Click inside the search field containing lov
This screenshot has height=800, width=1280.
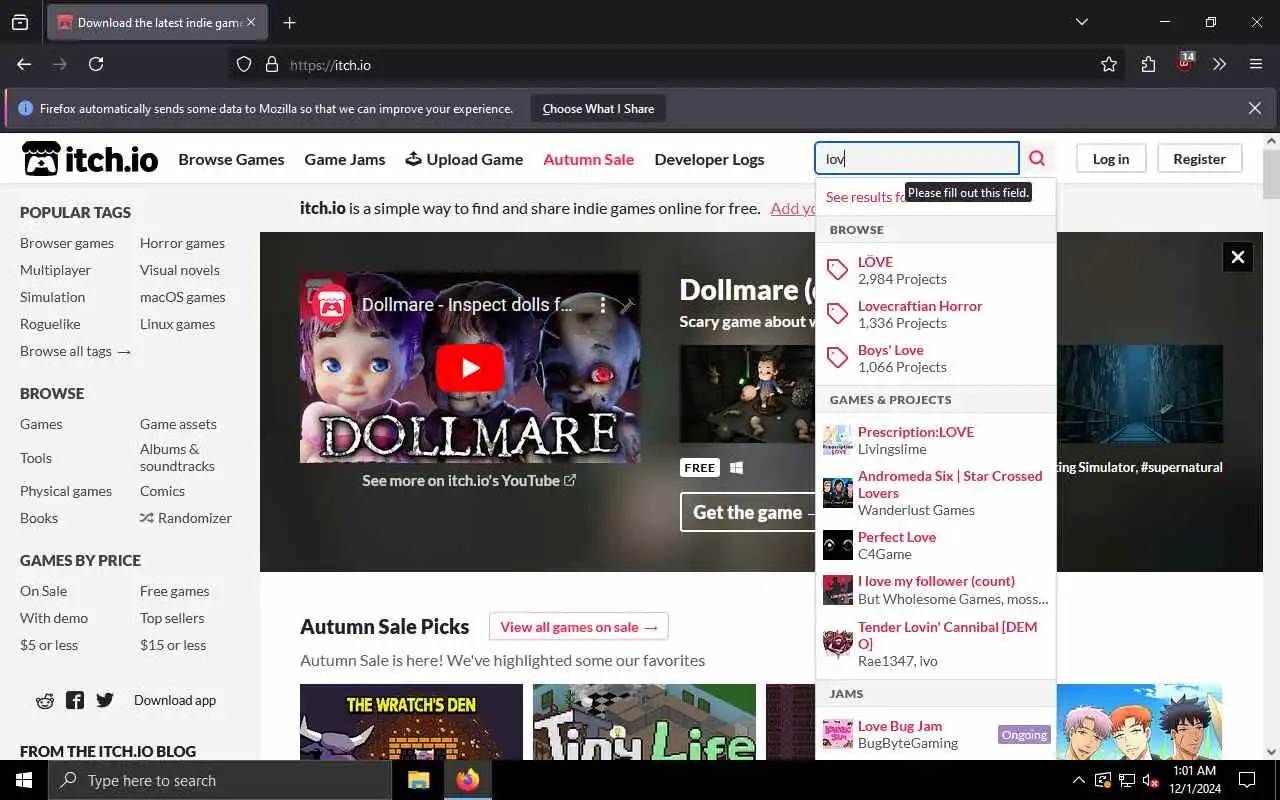917,158
